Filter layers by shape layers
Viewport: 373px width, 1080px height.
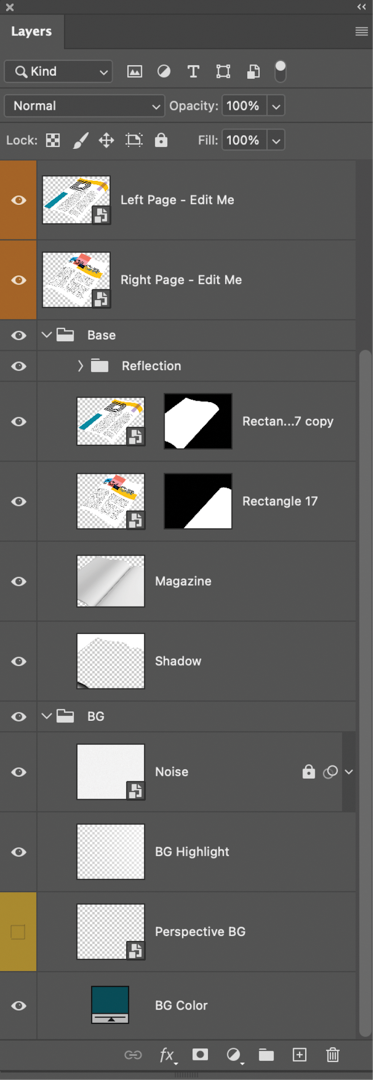[x=223, y=72]
